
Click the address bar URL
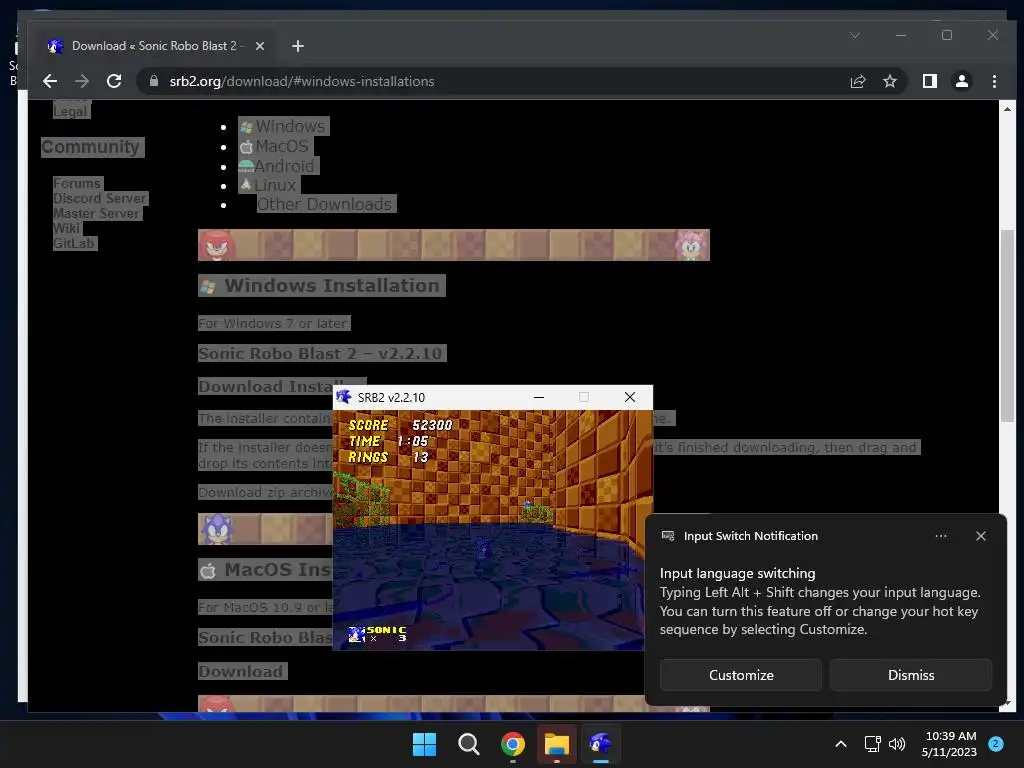point(302,81)
